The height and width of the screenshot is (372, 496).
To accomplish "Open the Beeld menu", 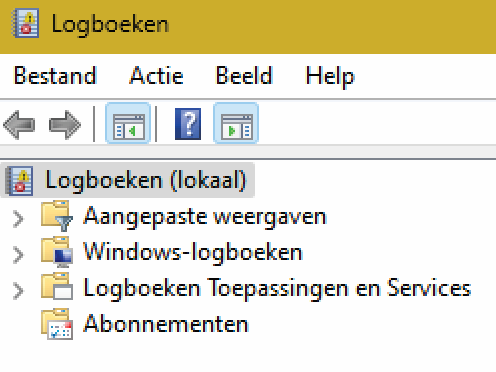I will click(x=244, y=76).
